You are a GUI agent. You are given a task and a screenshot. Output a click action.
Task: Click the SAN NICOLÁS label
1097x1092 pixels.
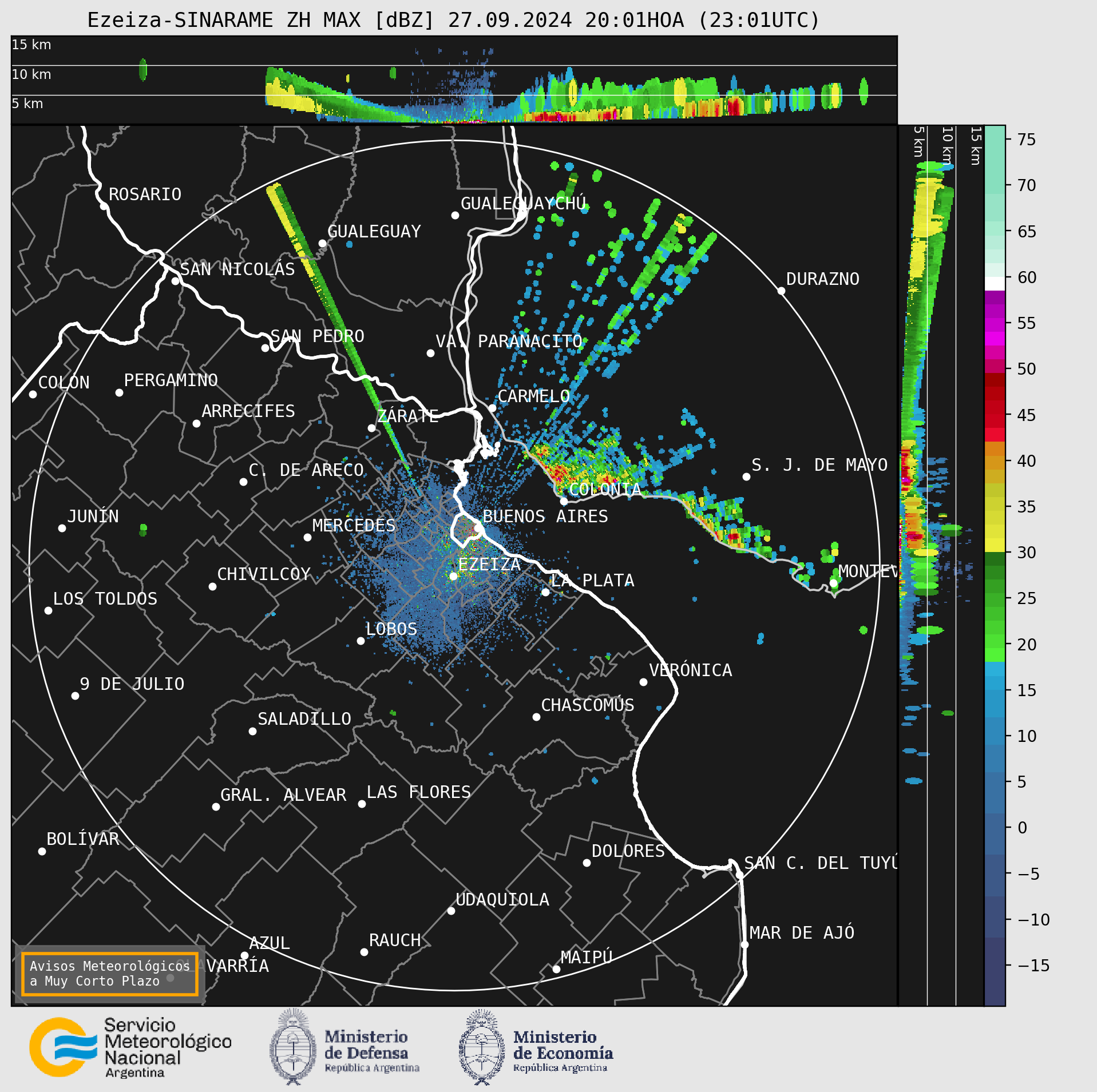coord(237,269)
